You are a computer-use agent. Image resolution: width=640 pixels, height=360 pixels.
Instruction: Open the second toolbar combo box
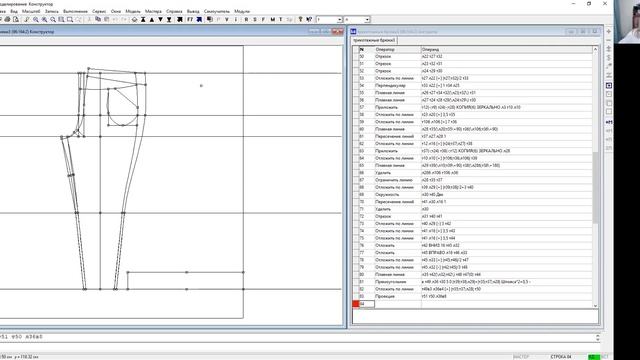(357, 20)
